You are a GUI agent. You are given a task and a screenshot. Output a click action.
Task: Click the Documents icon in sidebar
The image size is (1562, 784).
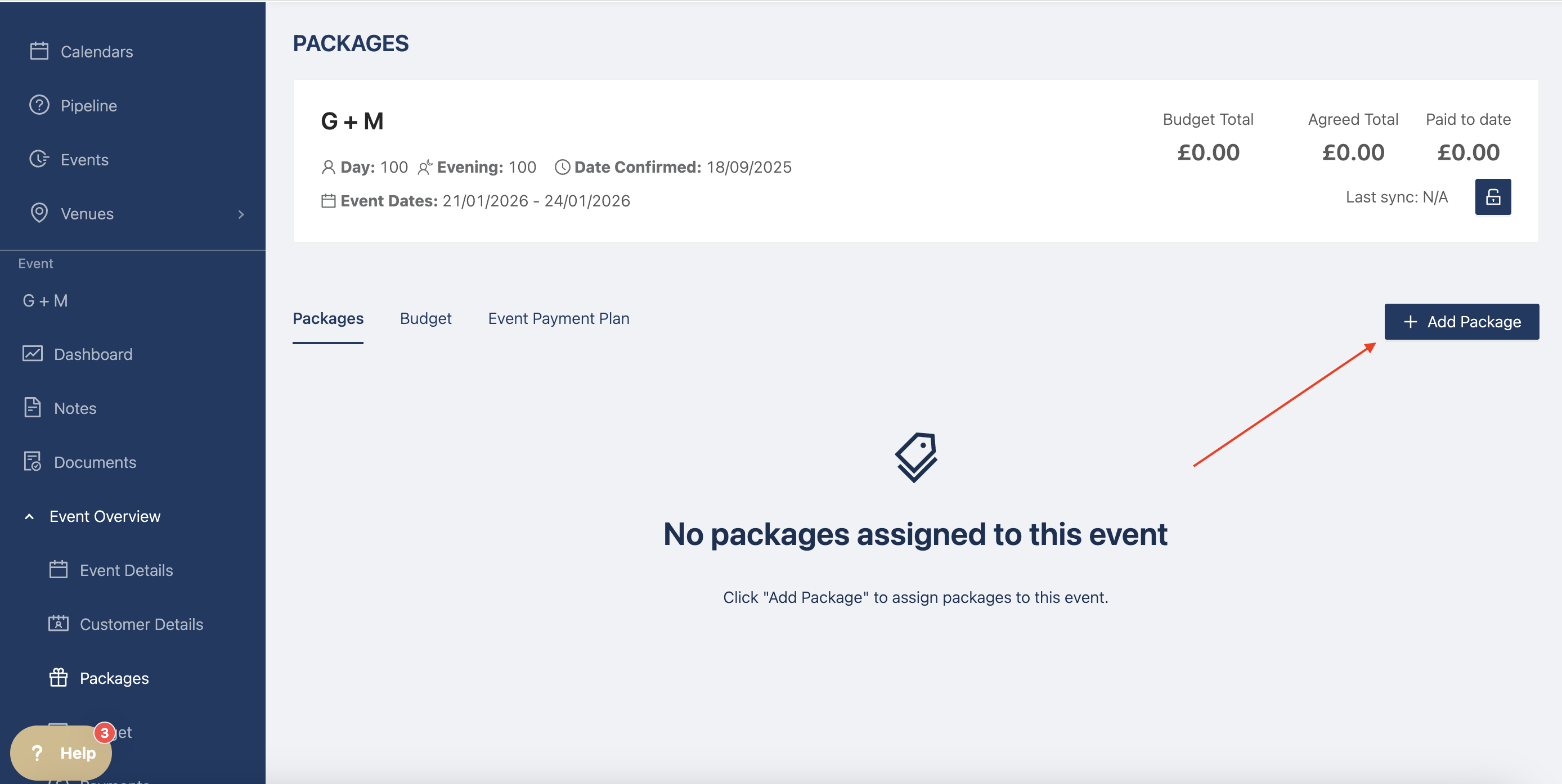33,461
